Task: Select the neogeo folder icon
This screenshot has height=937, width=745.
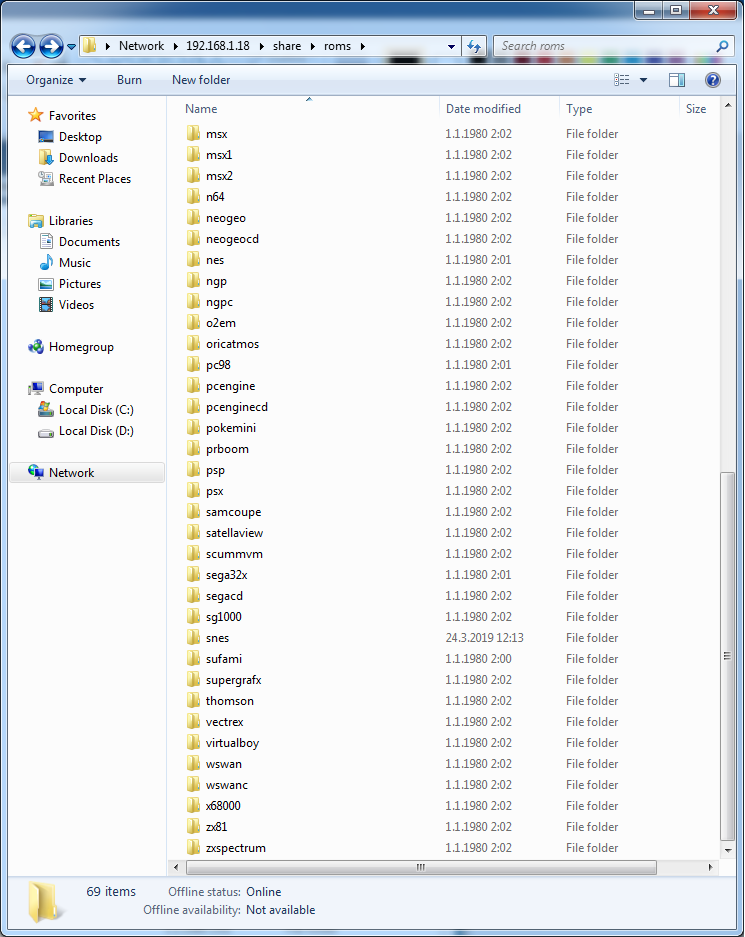Action: tap(193, 218)
